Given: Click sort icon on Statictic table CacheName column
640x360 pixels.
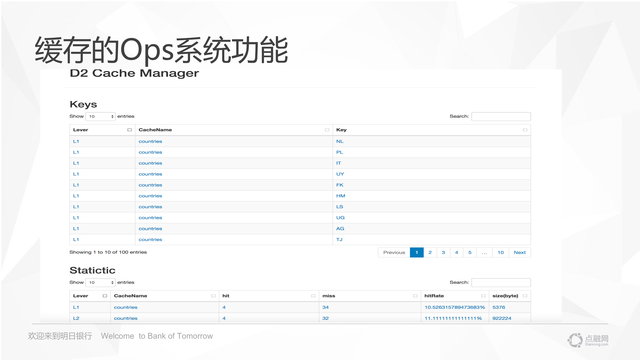Looking at the screenshot, I should click(x=213, y=296).
